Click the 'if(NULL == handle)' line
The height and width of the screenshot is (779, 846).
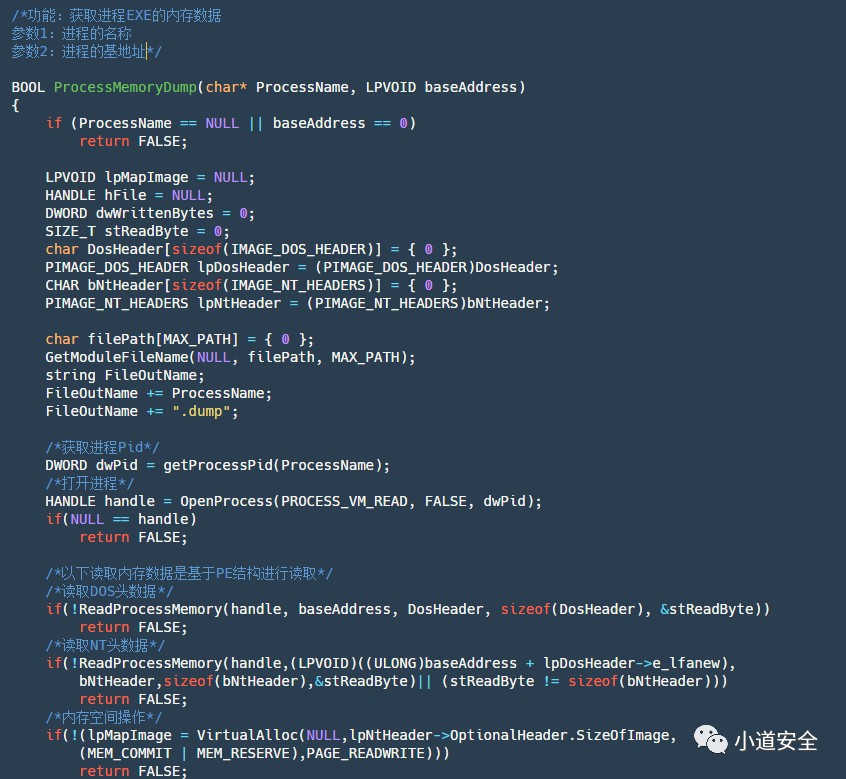click(x=121, y=519)
